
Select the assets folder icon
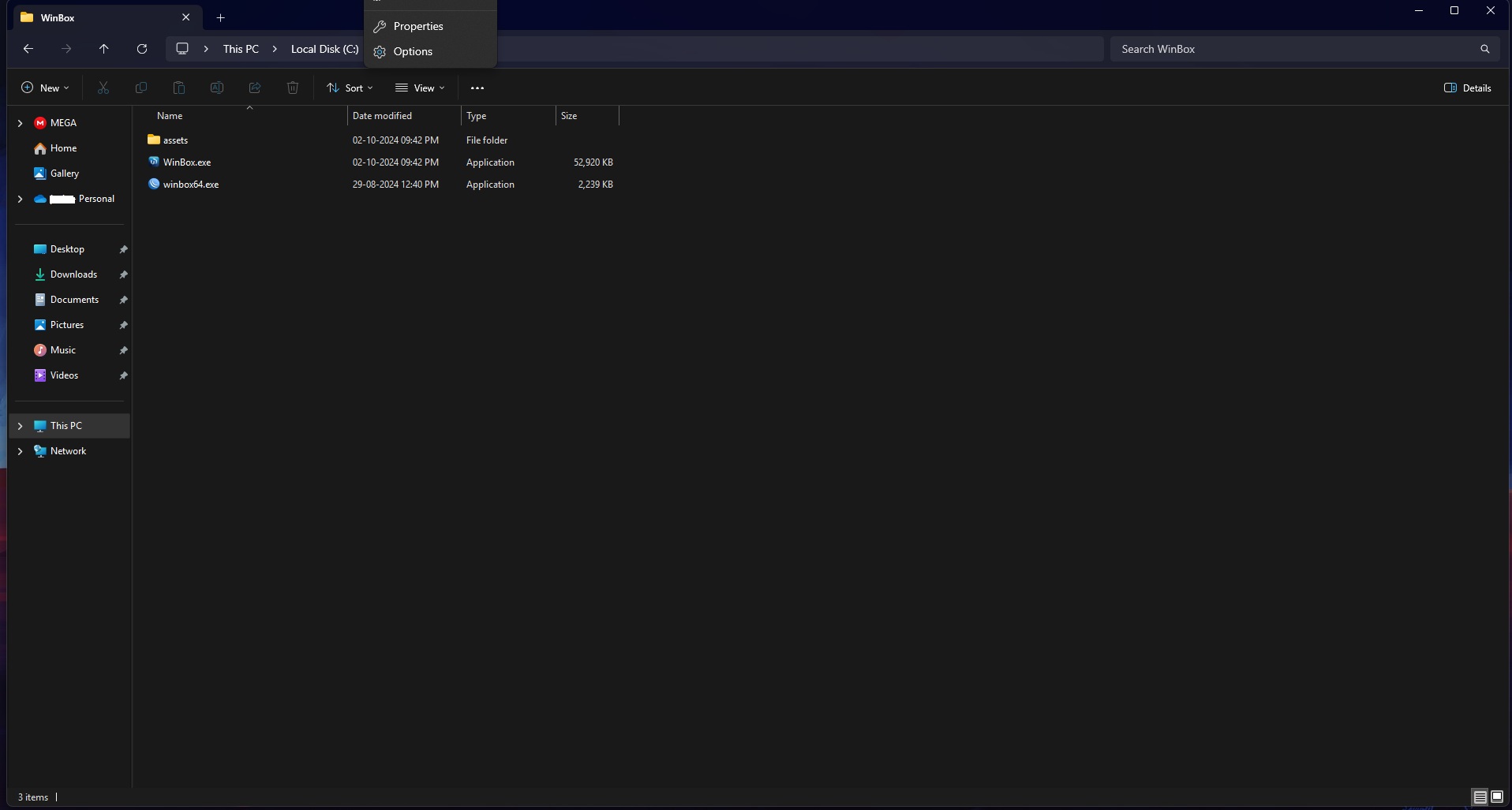pyautogui.click(x=154, y=140)
